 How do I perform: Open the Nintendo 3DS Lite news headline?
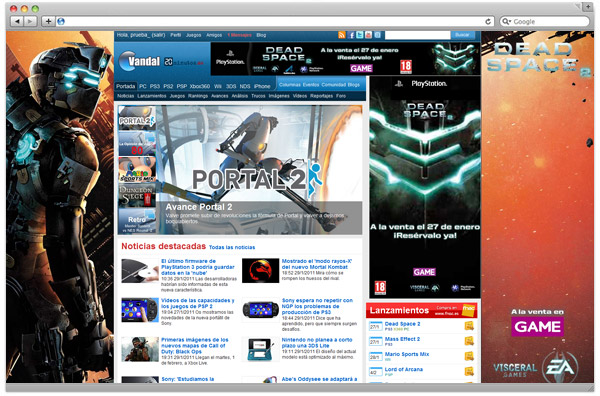coord(317,342)
